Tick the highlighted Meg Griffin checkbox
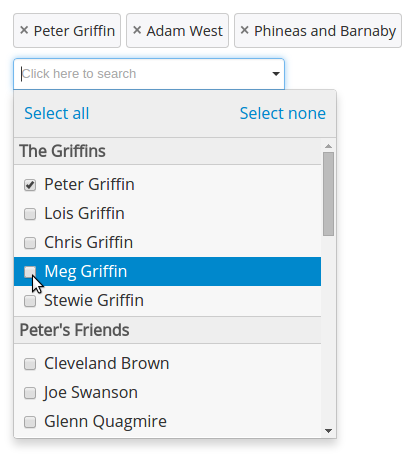The height and width of the screenshot is (458, 417). 30,272
